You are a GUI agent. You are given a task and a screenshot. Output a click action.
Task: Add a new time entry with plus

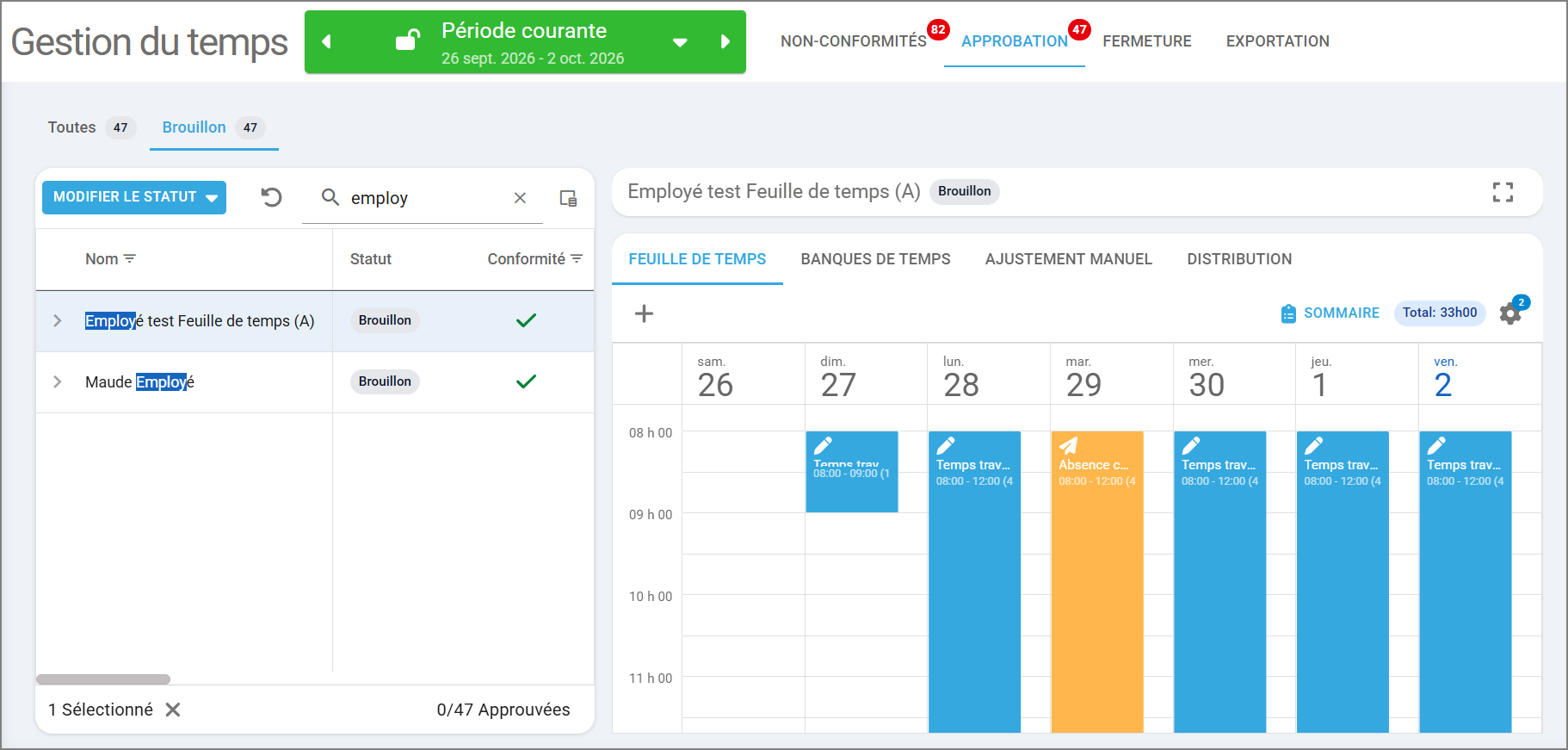644,313
